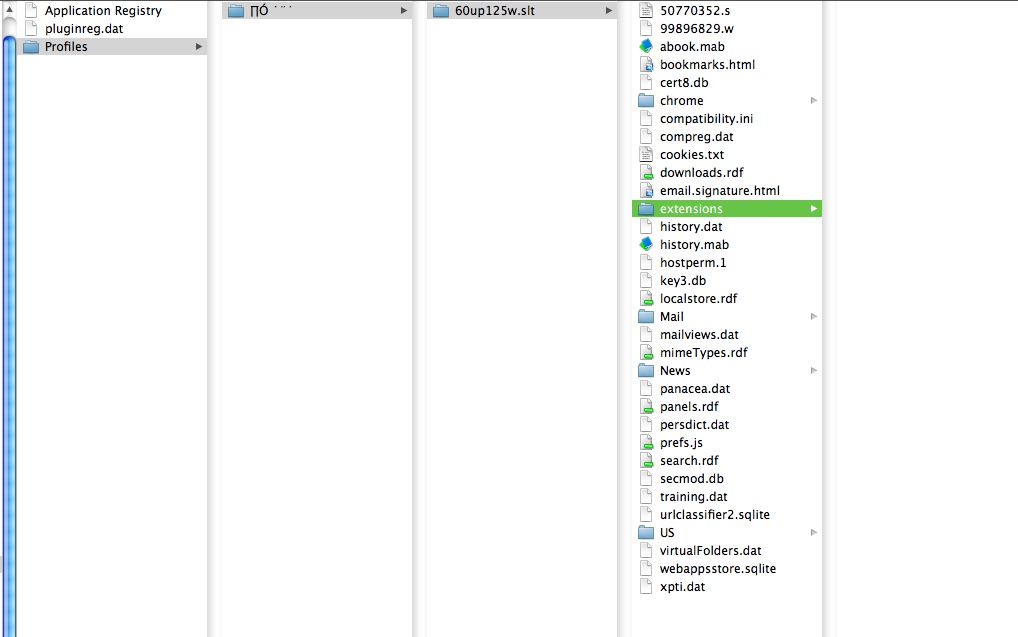Select the 99896829.w file name

(x=697, y=29)
